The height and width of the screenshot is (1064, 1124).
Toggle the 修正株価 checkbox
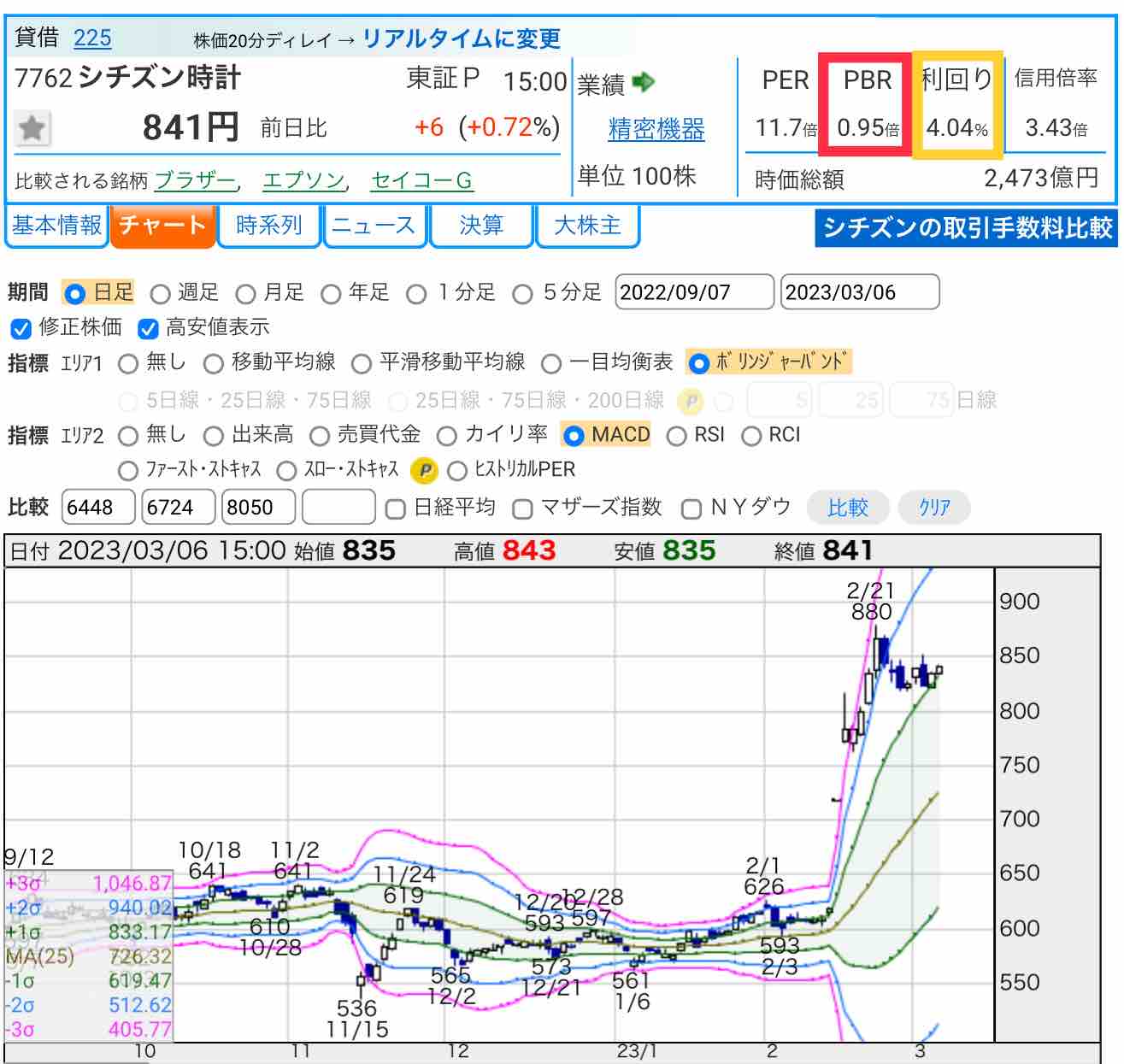point(21,328)
